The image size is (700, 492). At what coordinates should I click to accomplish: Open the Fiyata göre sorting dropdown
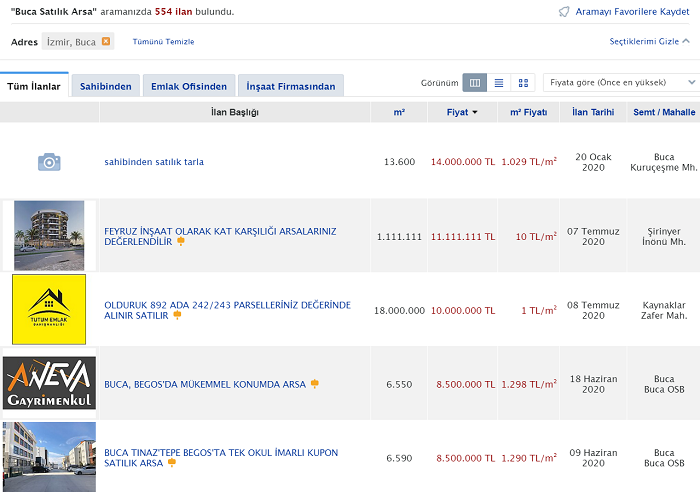coord(620,83)
